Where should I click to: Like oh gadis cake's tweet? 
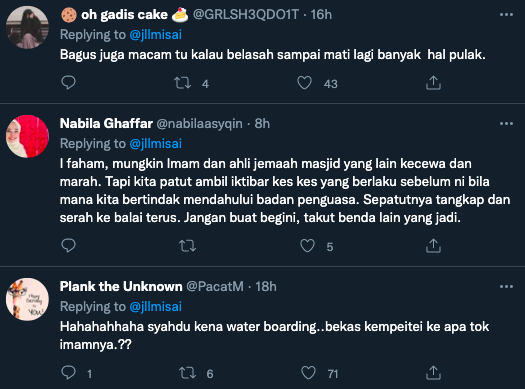(304, 83)
